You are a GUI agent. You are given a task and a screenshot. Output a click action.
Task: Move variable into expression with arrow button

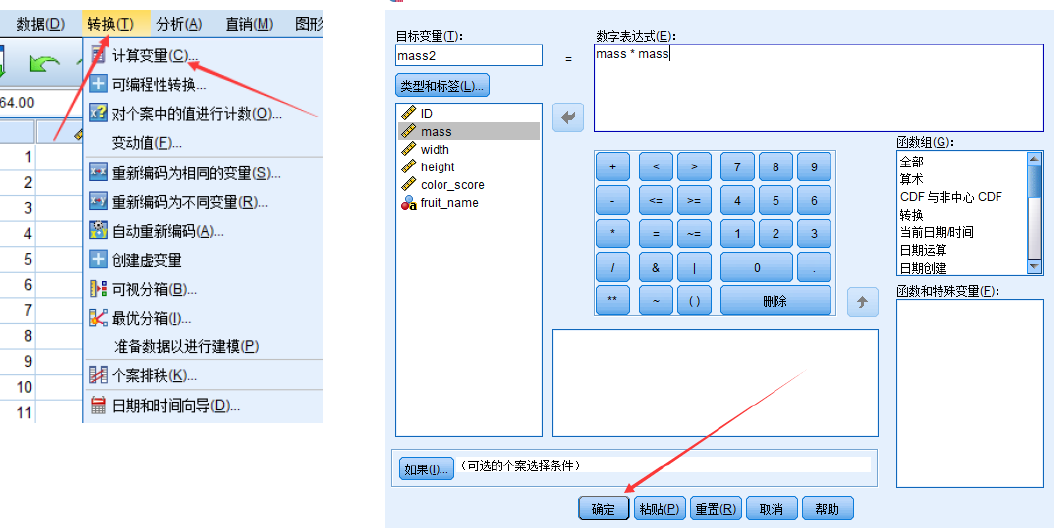568,118
